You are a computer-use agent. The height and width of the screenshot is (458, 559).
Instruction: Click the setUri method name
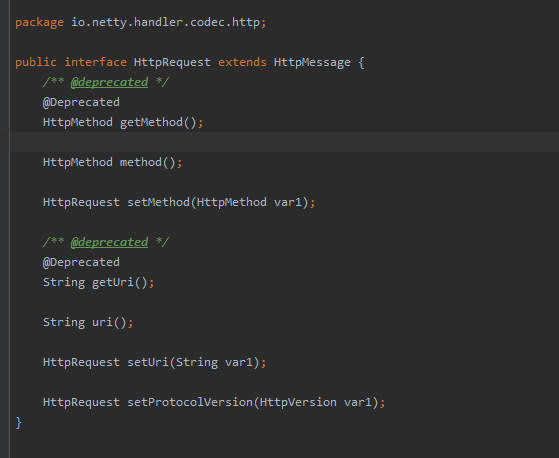coord(148,362)
